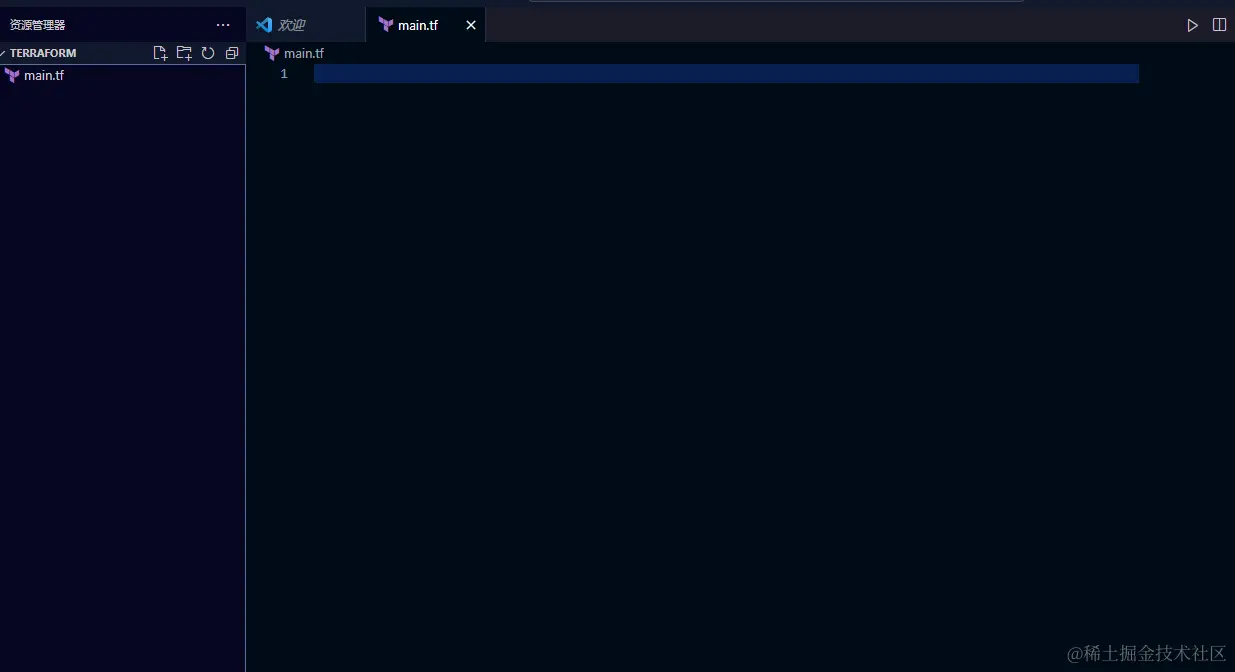Create a new folder in explorer
1235x672 pixels.
coord(184,53)
